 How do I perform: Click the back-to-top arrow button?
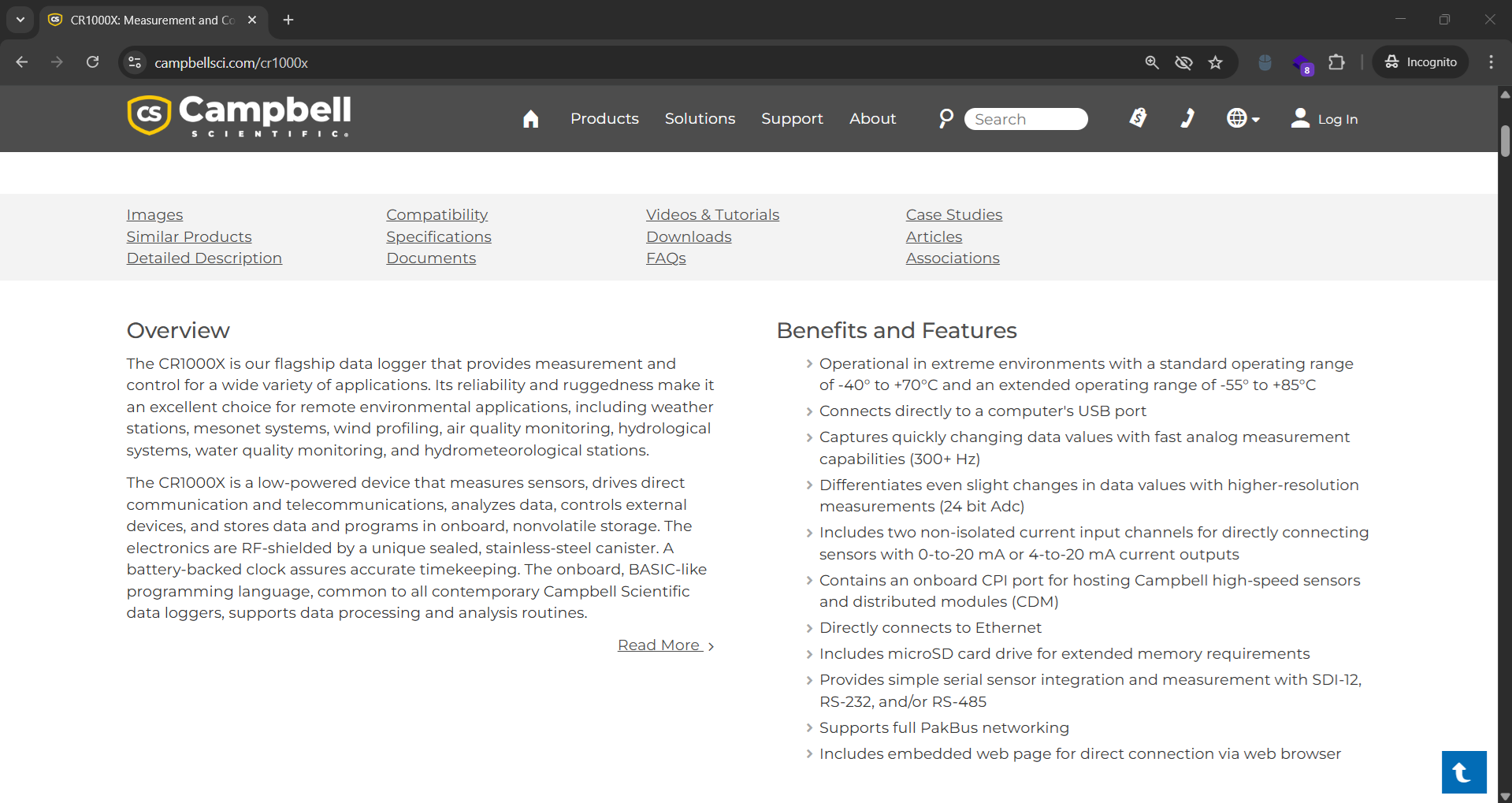(x=1463, y=772)
